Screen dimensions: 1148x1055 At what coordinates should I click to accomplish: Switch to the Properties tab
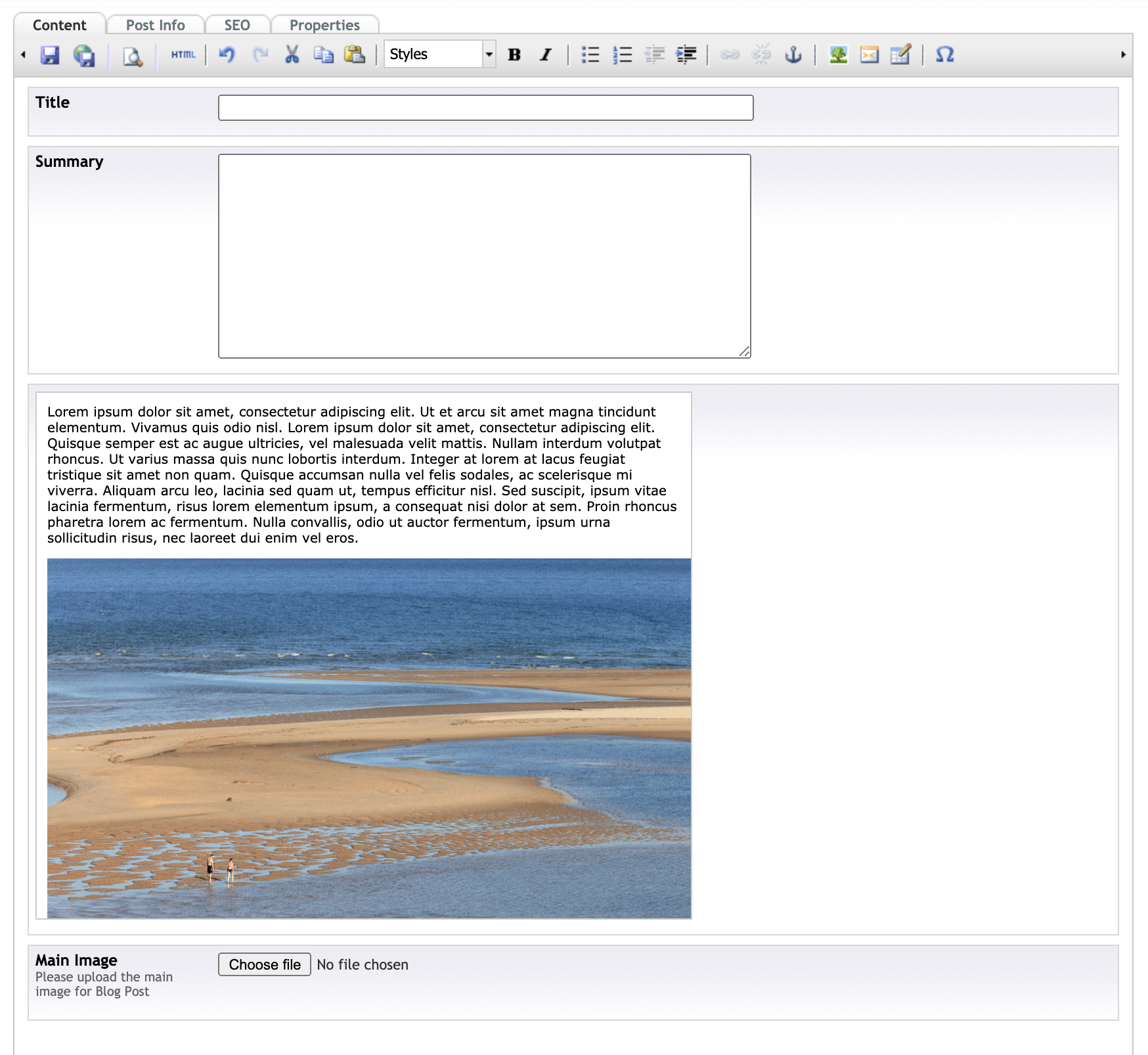point(324,25)
